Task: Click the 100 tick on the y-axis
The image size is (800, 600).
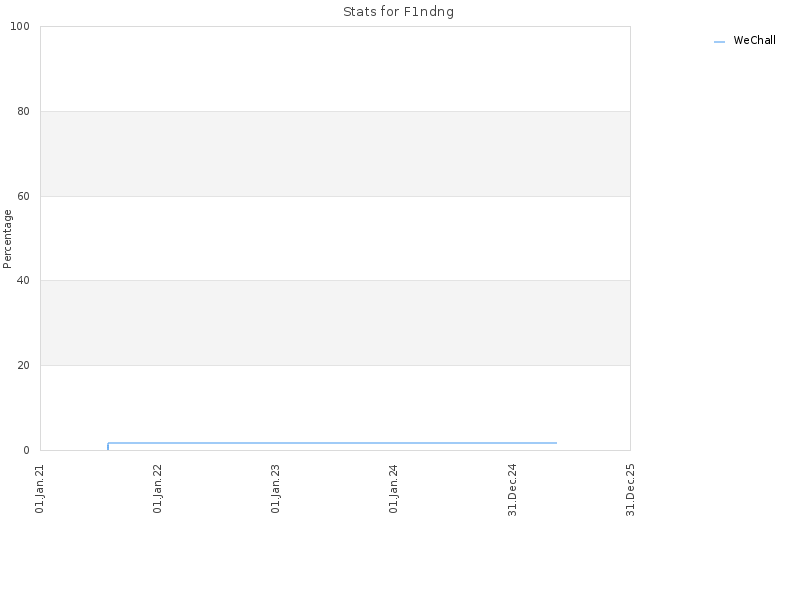Action: point(20,27)
